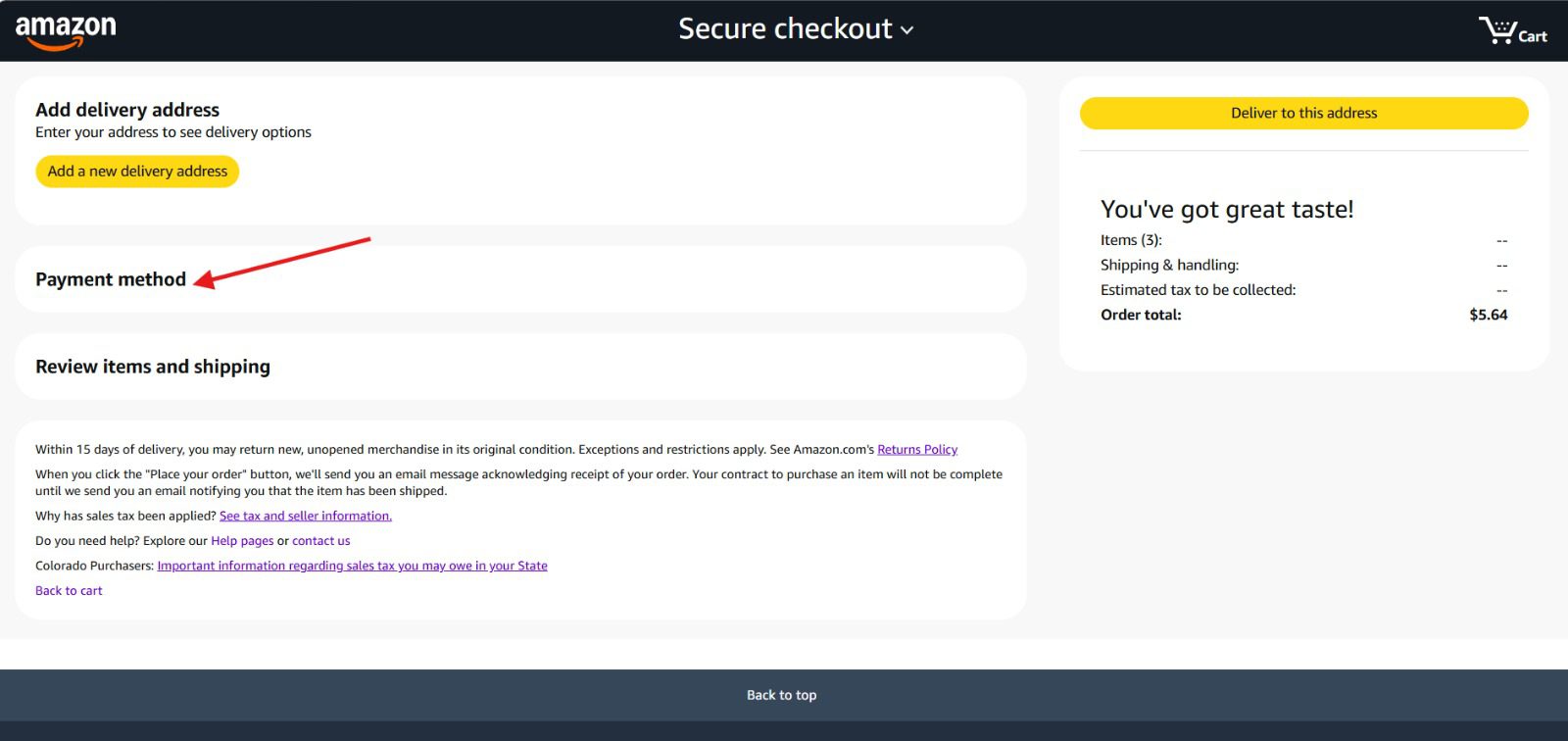Viewport: 1568px width, 741px height.
Task: Open the Returns Policy link
Action: 917,449
